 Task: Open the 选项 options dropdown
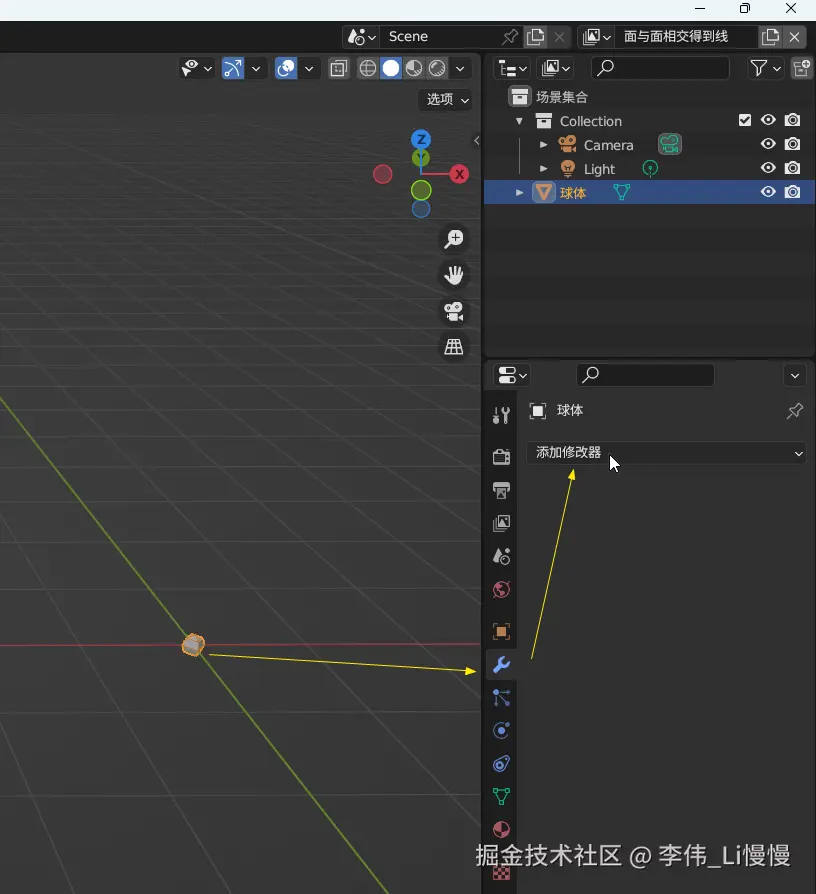point(445,99)
